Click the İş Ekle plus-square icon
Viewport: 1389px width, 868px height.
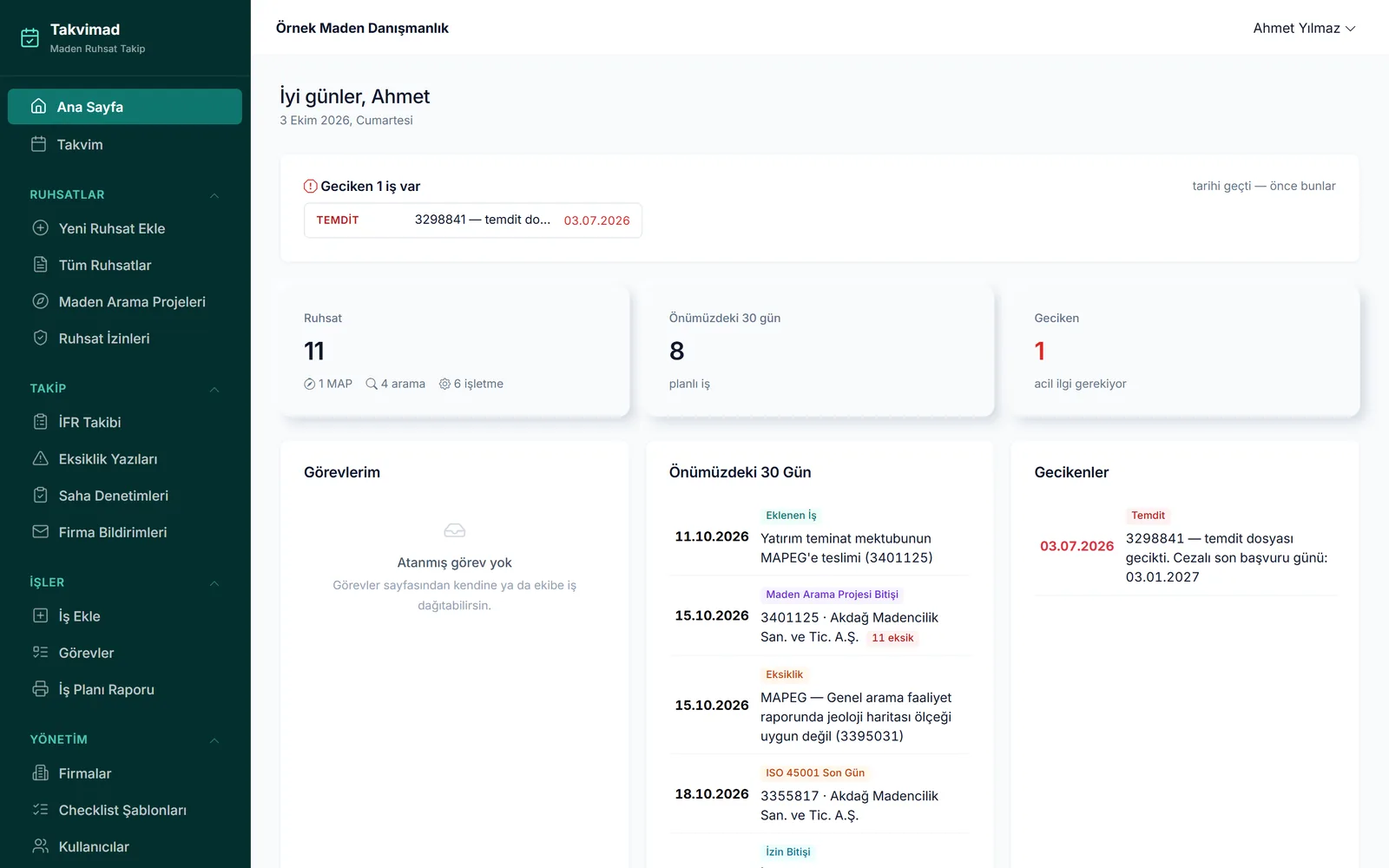[40, 615]
